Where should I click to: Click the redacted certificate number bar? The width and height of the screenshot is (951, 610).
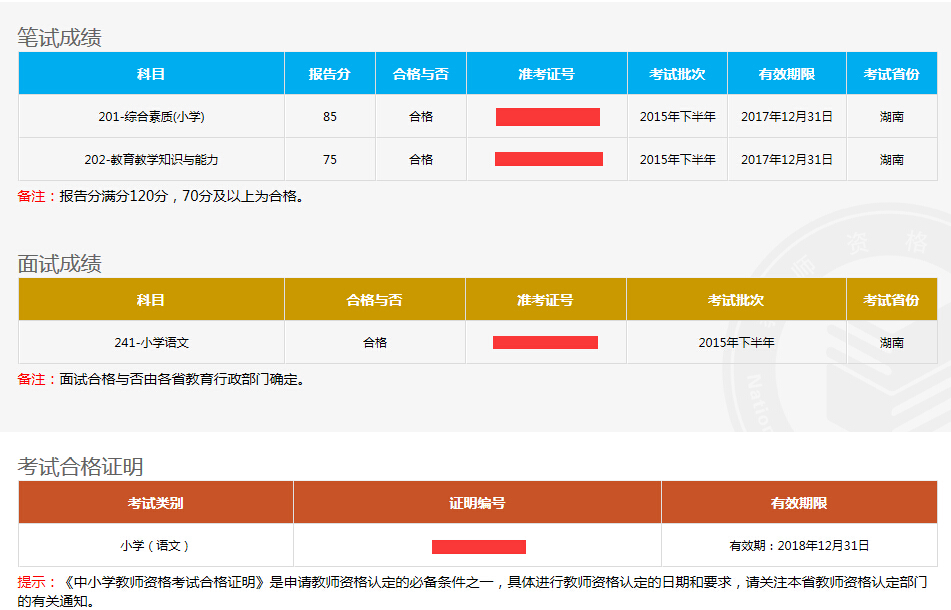[x=478, y=547]
